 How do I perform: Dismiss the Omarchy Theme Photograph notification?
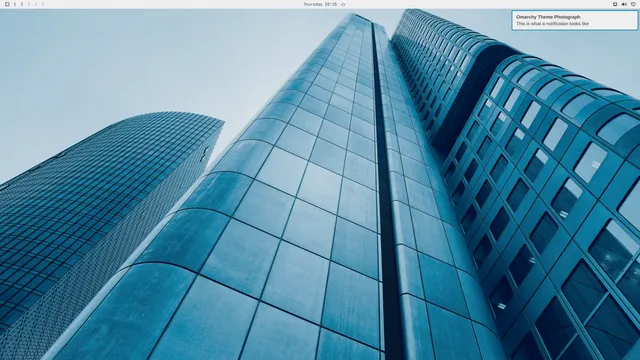[x=574, y=20]
